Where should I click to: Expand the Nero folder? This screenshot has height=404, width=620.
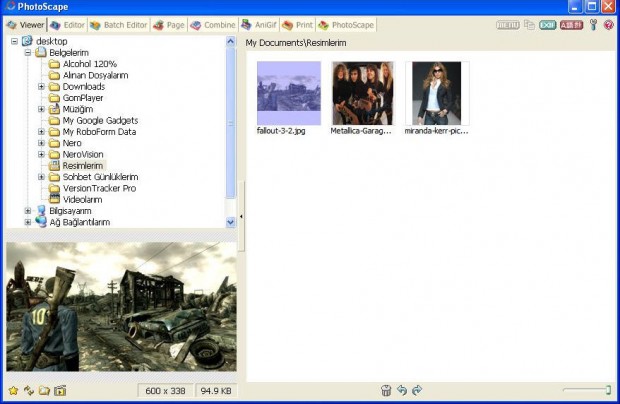coord(41,143)
